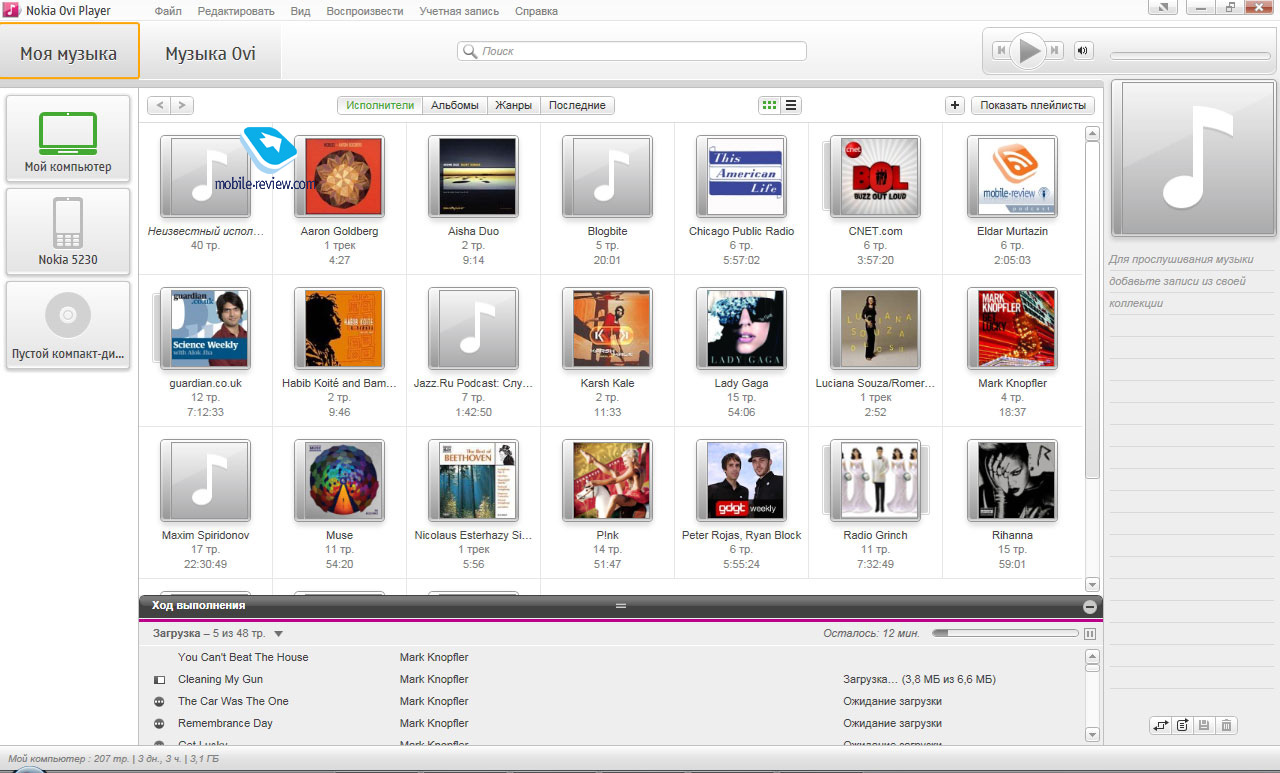Select the Remembrance Day download row
This screenshot has width=1280, height=773.
coord(610,723)
